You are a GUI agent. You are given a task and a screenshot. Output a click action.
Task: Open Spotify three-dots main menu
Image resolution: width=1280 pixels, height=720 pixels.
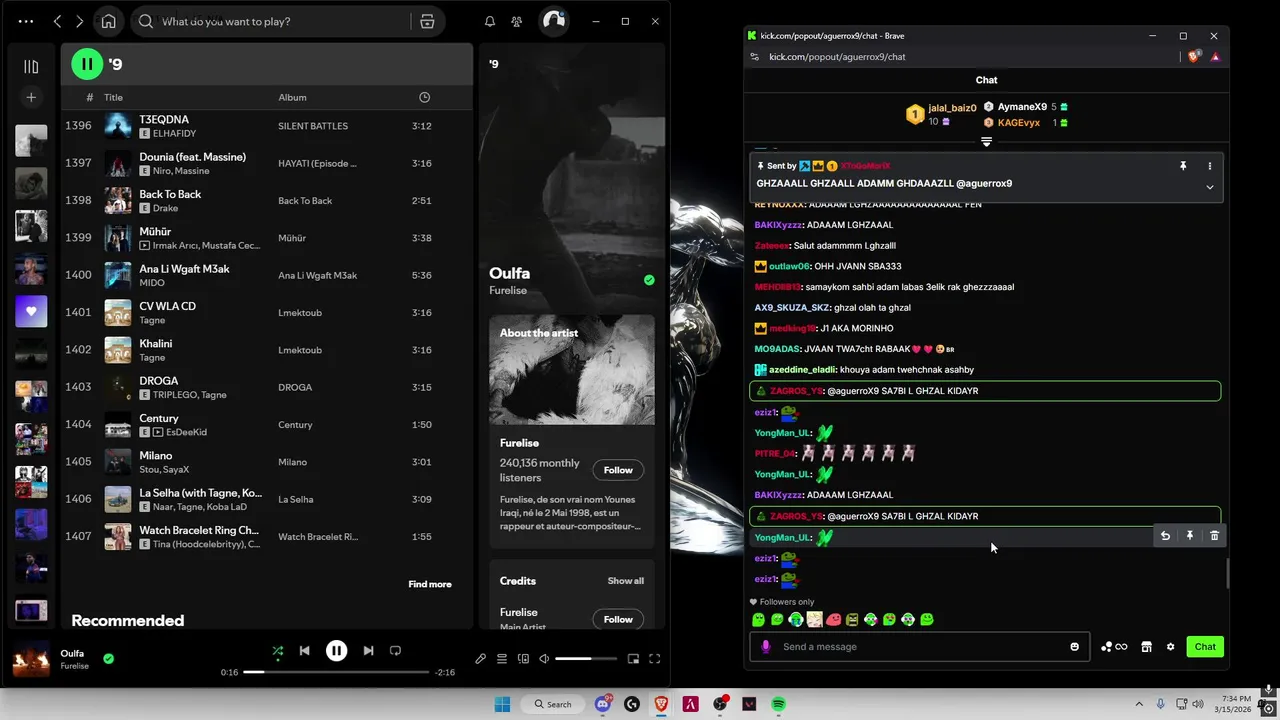(26, 21)
